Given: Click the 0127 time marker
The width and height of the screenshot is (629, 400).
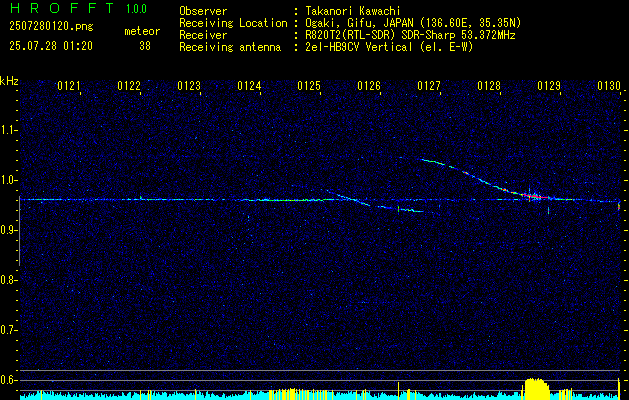Looking at the screenshot, I should (x=429, y=86).
